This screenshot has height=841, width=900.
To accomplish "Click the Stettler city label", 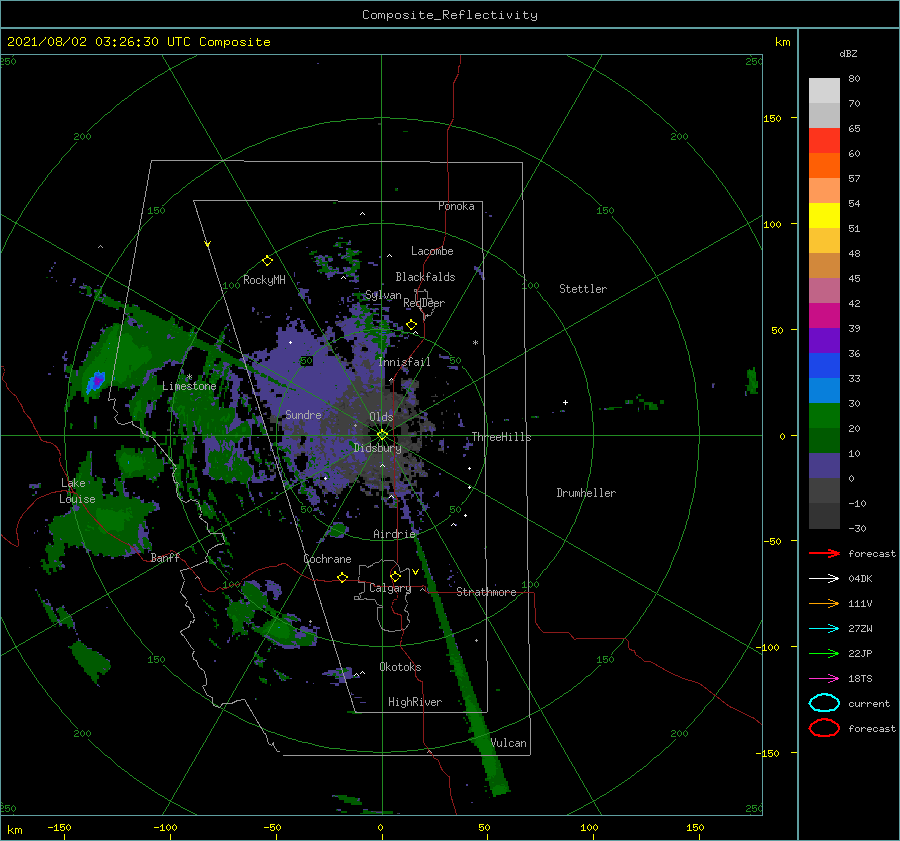I will pos(583,289).
